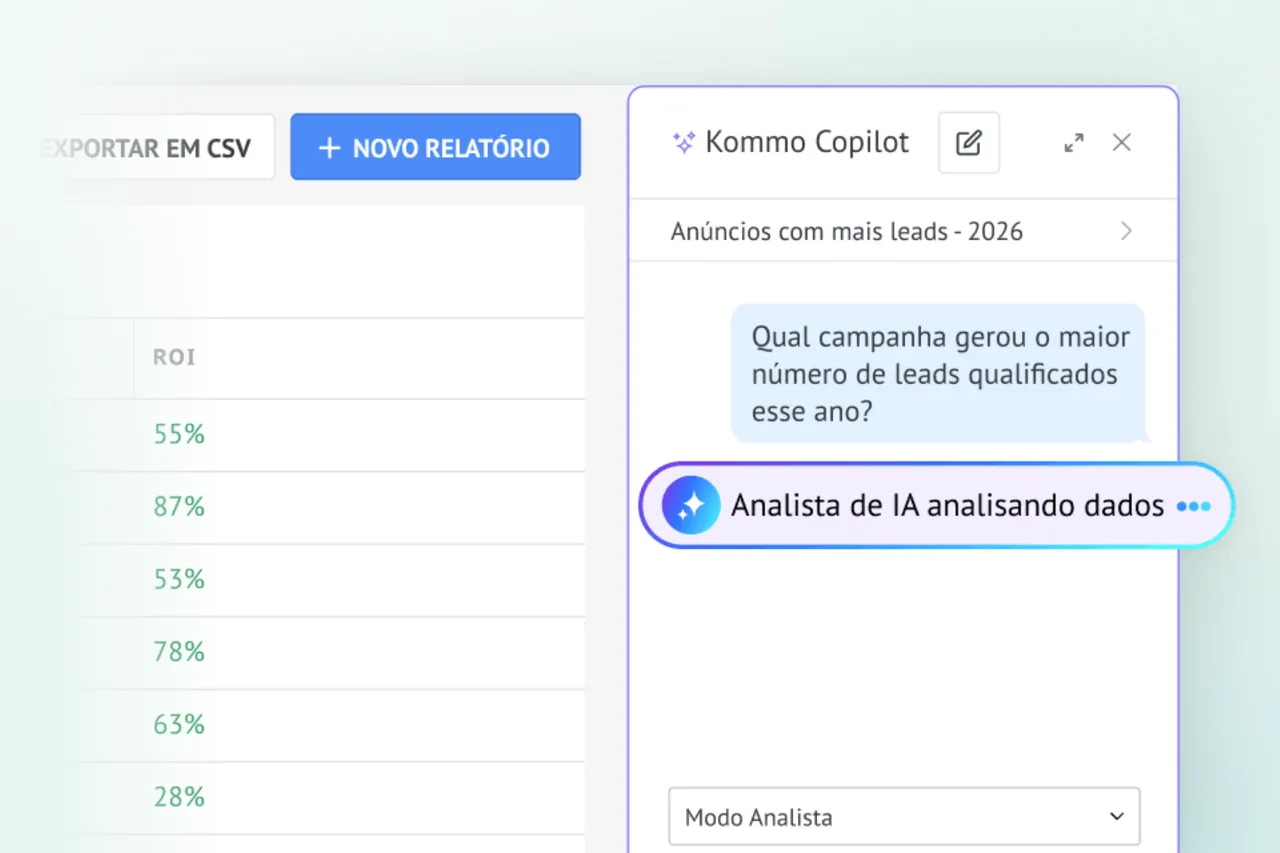Click the 55% ROI value
The image size is (1280, 853).
pyautogui.click(x=179, y=434)
